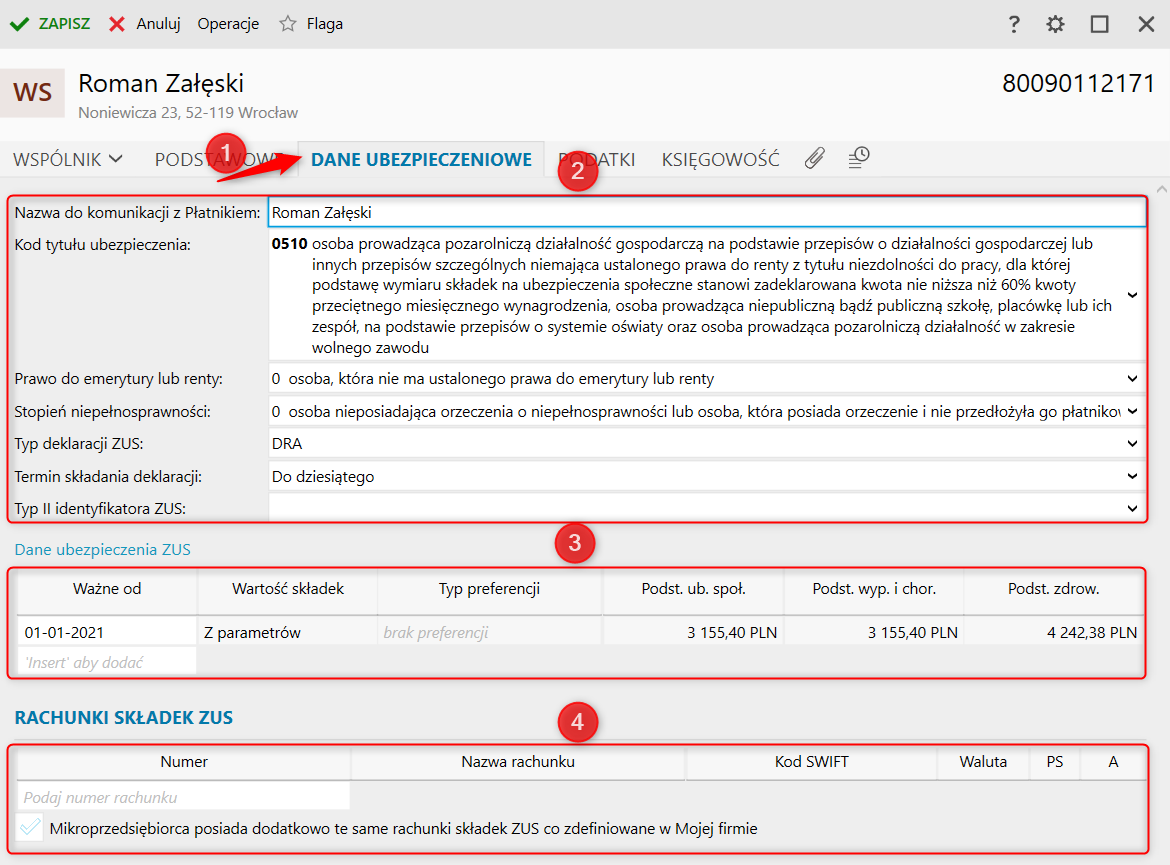The height and width of the screenshot is (865, 1170).
Task: Click the Dane ubezpieczenia ZUS link
Action: point(102,550)
